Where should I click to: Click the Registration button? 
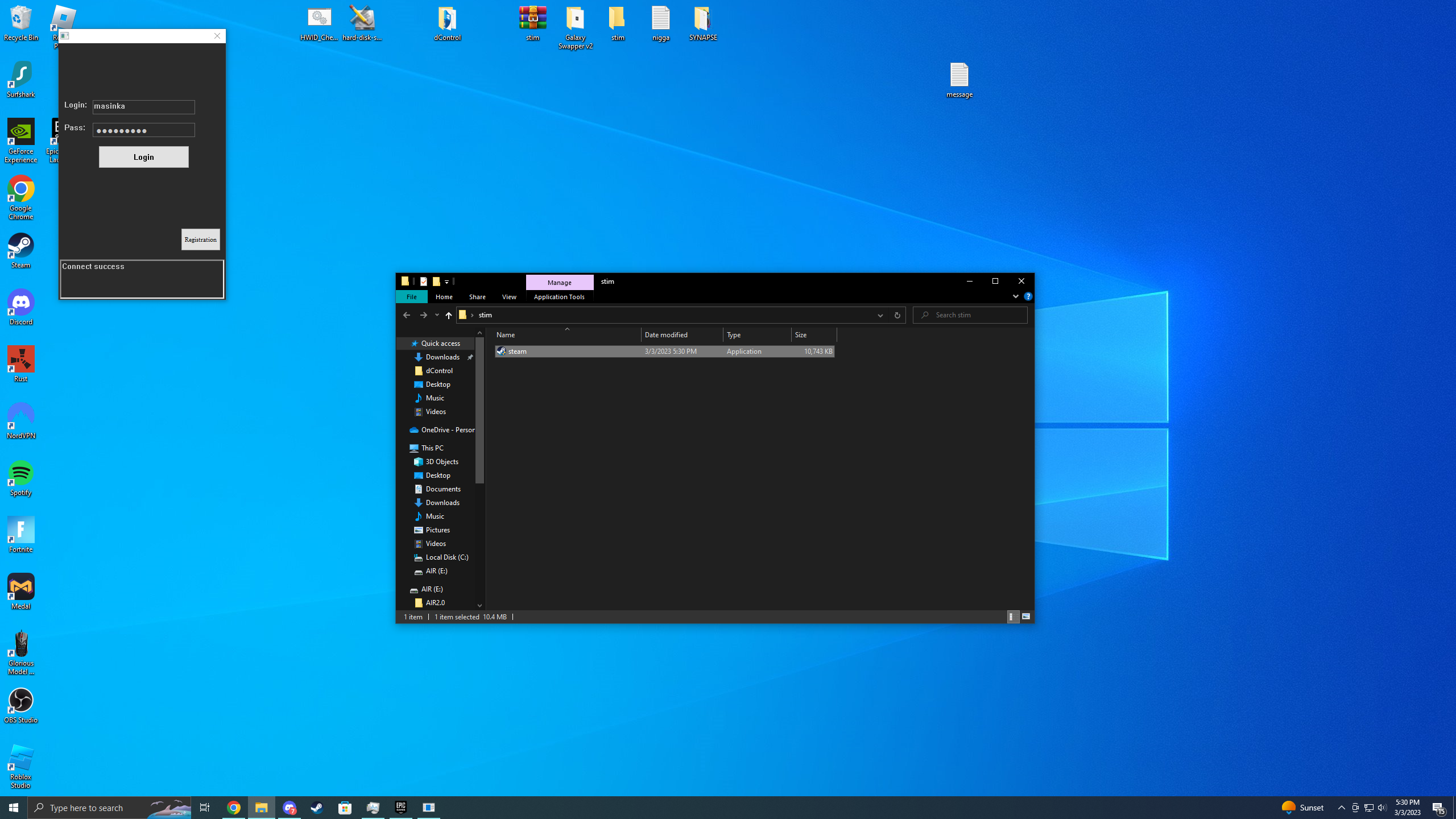(200, 239)
